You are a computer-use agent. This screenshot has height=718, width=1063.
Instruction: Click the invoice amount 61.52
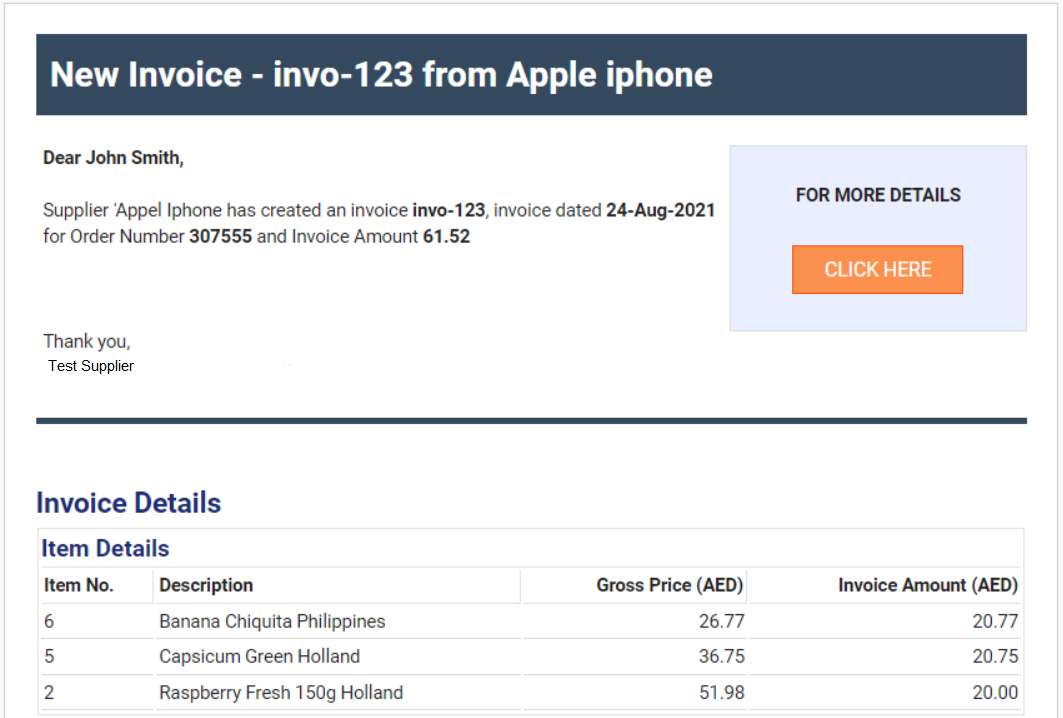(x=446, y=237)
